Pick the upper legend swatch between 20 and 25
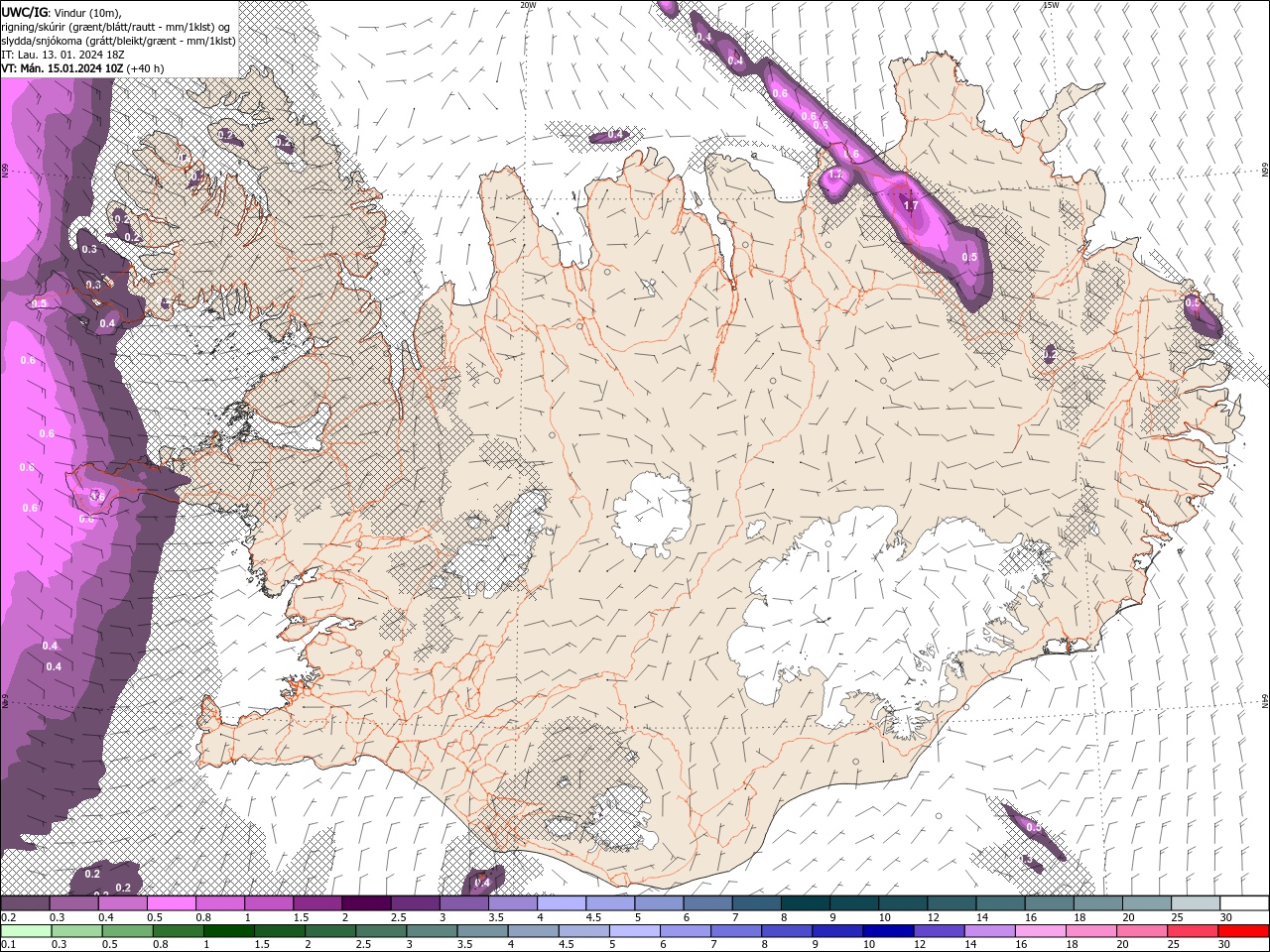Screen dimensions: 1270x952 point(1147,902)
